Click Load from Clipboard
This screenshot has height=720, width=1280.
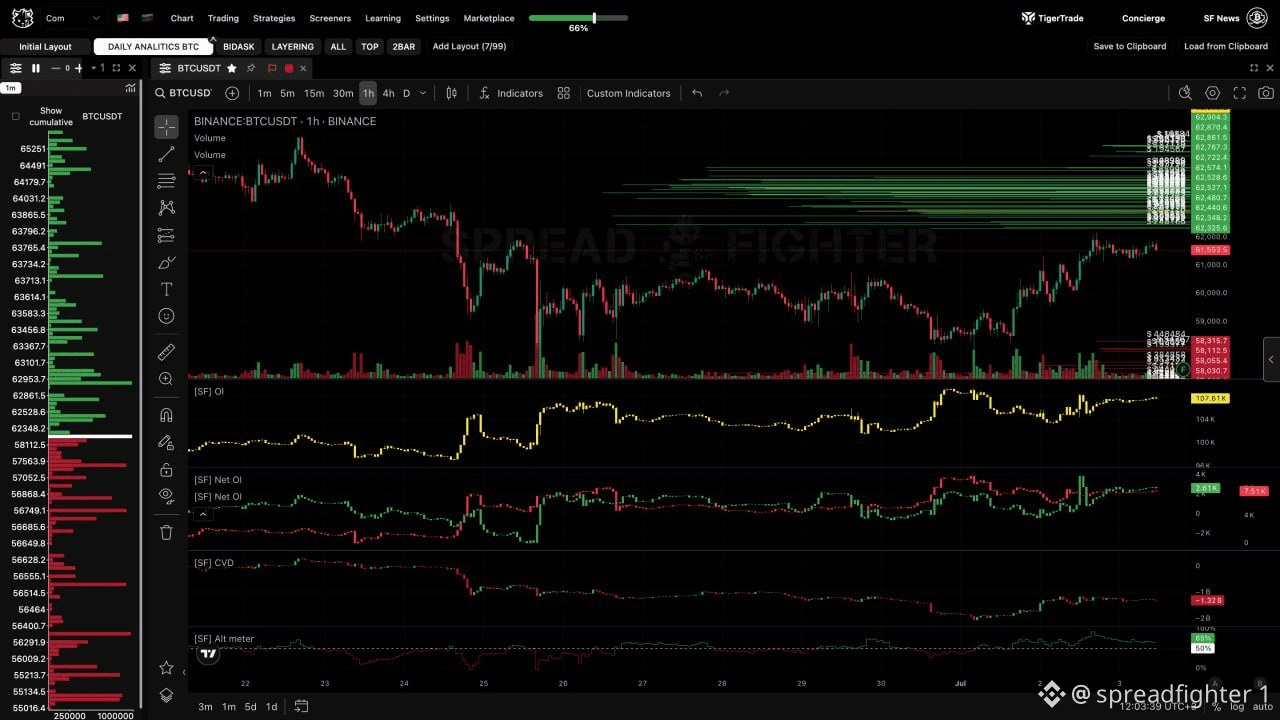(1225, 47)
